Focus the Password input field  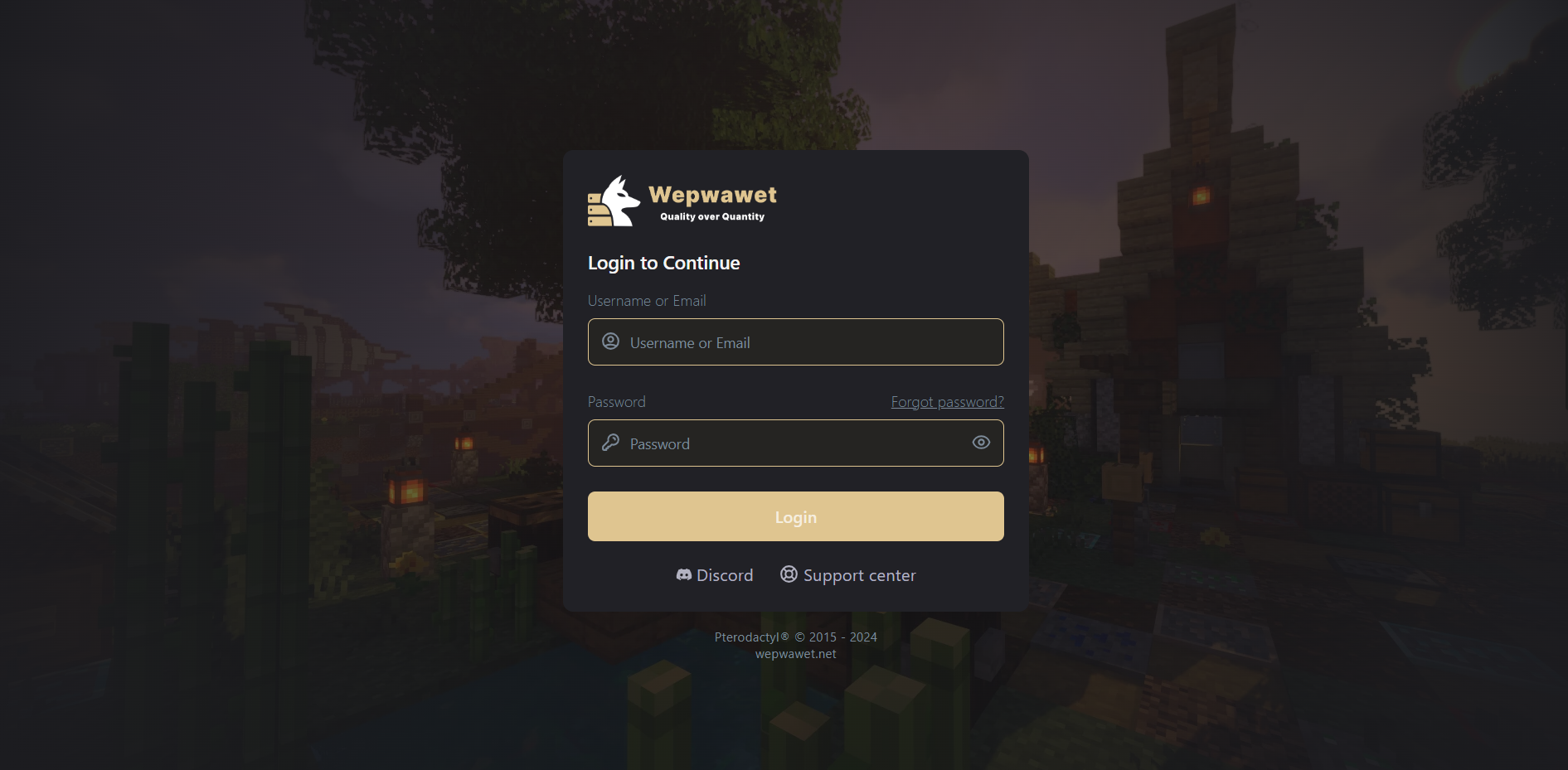pyautogui.click(x=796, y=443)
